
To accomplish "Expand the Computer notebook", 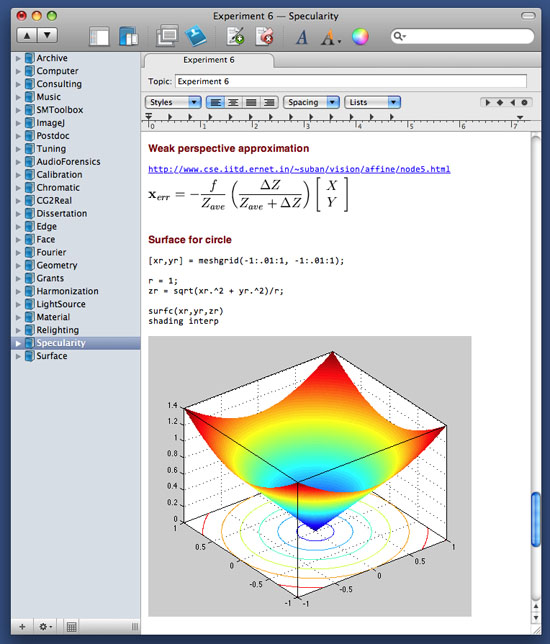I will click(18, 71).
